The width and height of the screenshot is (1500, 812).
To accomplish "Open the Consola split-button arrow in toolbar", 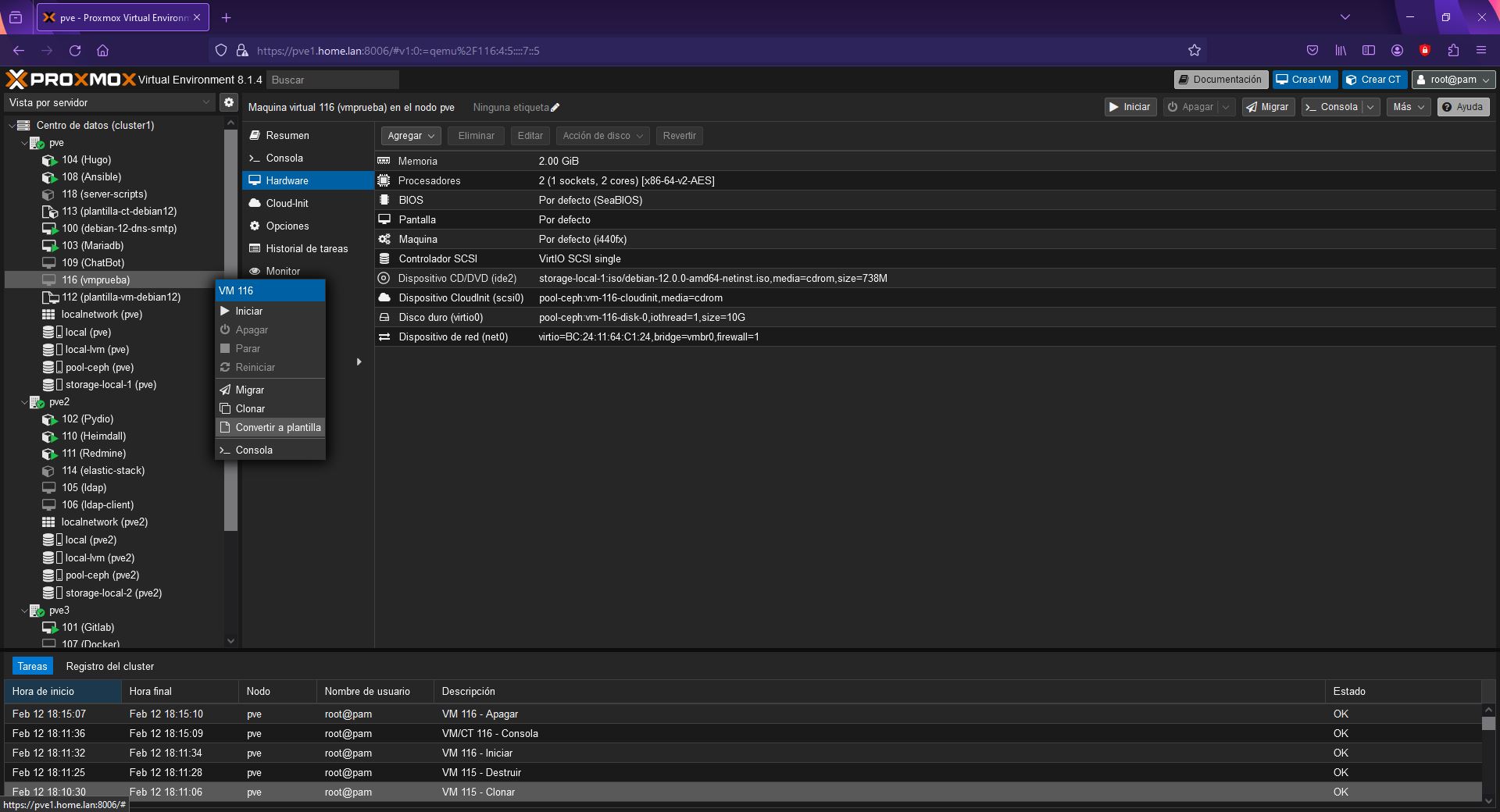I will pos(1370,107).
